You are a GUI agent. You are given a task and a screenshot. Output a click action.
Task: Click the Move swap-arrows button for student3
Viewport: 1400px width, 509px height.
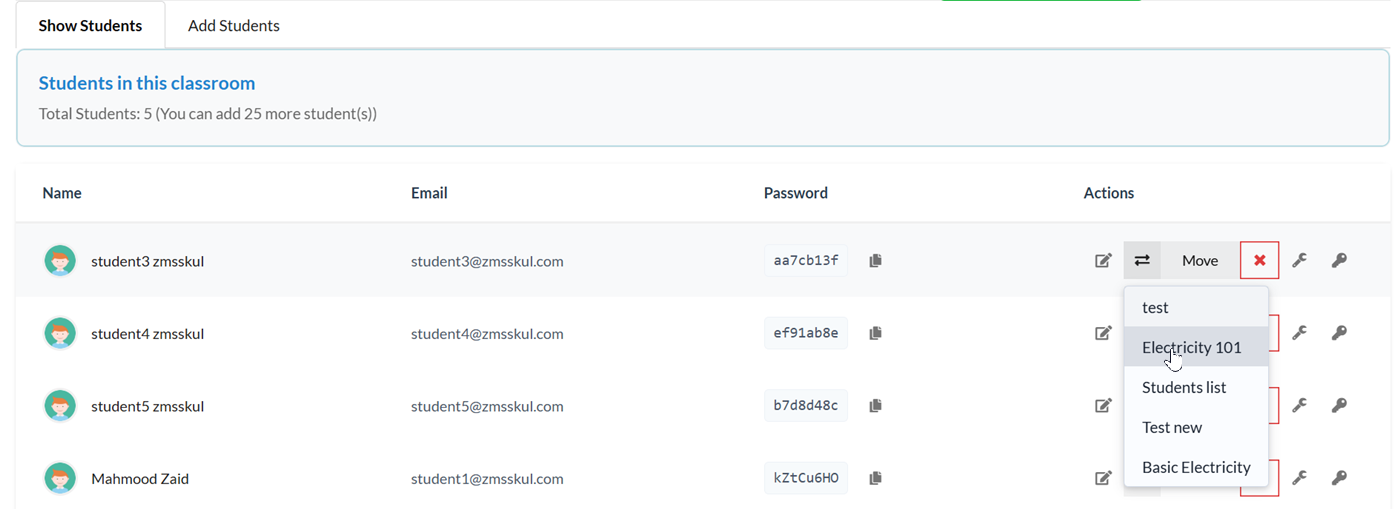(1142, 261)
